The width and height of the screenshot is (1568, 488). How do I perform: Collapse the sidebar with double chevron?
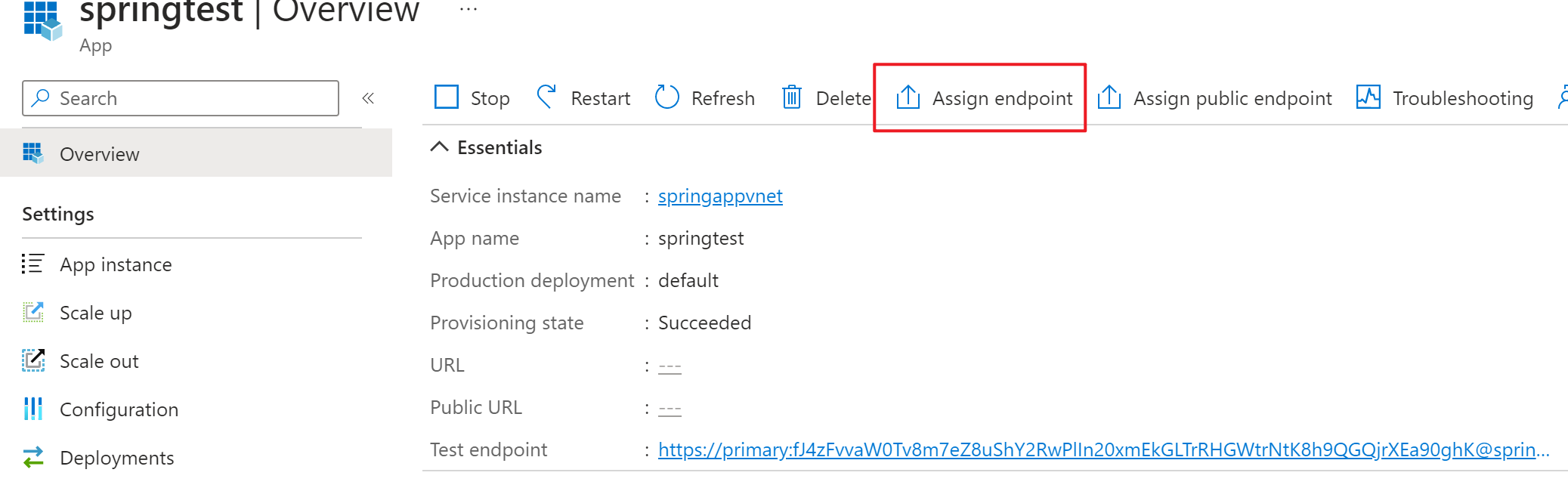click(368, 98)
